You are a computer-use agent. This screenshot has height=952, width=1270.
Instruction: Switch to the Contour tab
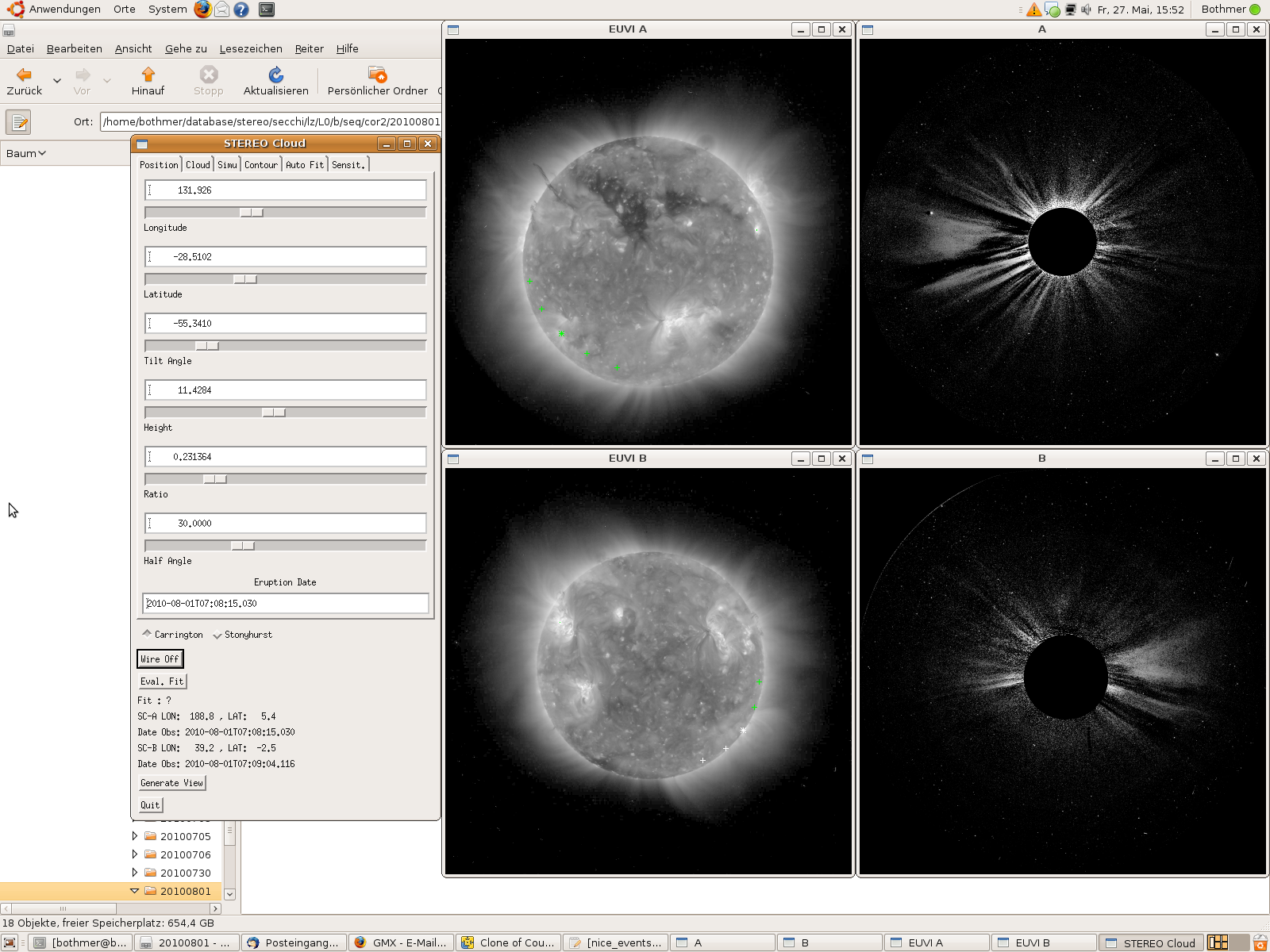261,164
